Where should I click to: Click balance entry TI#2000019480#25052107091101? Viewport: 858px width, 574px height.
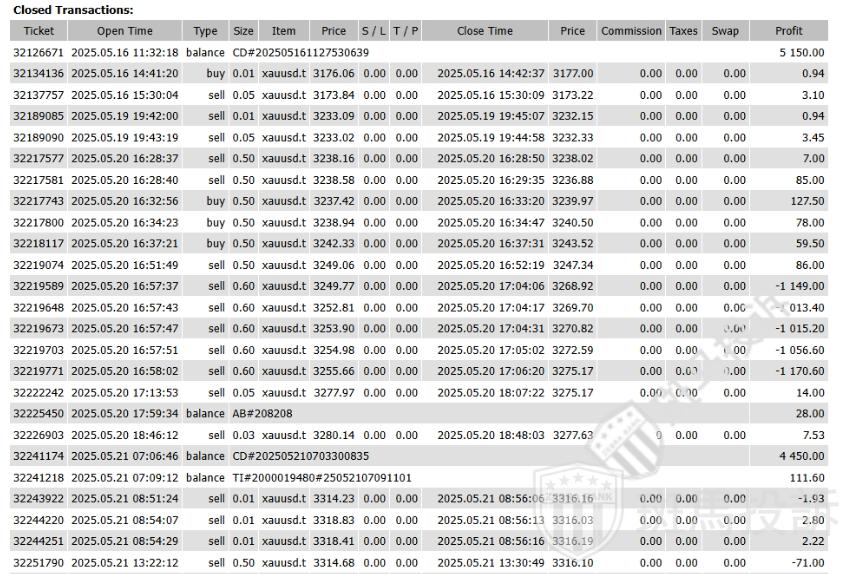321,478
